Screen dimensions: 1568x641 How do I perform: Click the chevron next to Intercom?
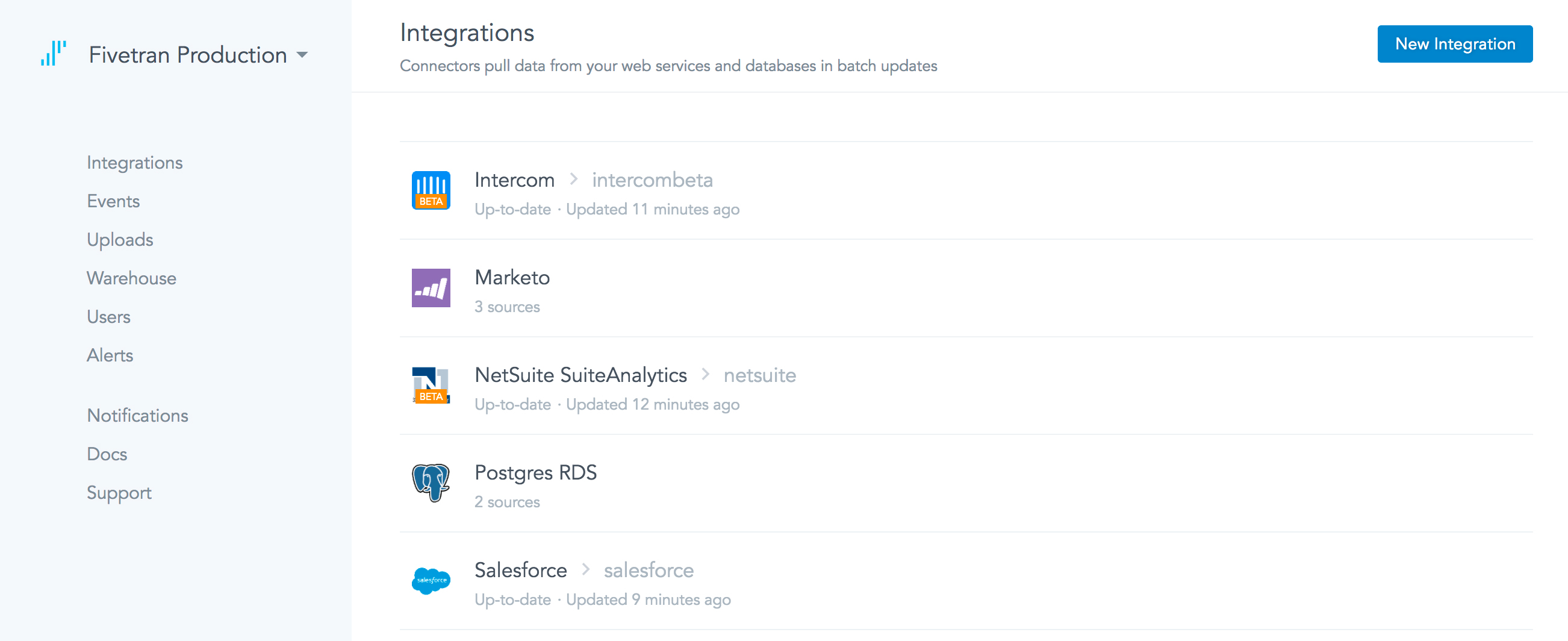coord(573,179)
